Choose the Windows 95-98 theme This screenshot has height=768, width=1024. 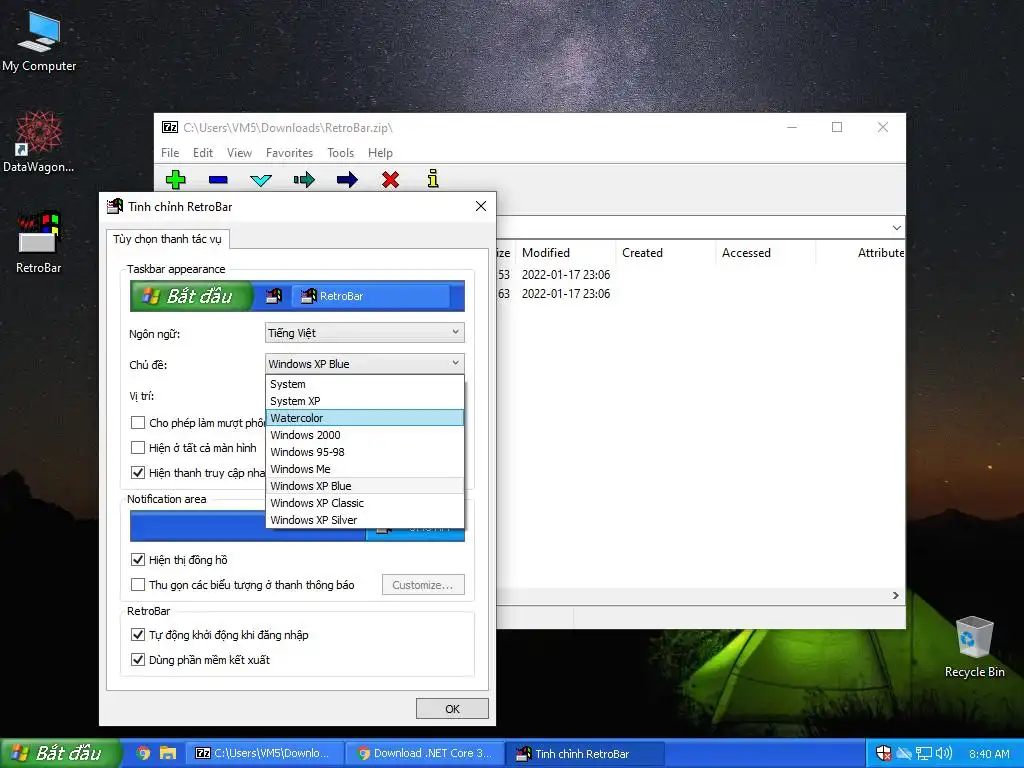click(365, 452)
